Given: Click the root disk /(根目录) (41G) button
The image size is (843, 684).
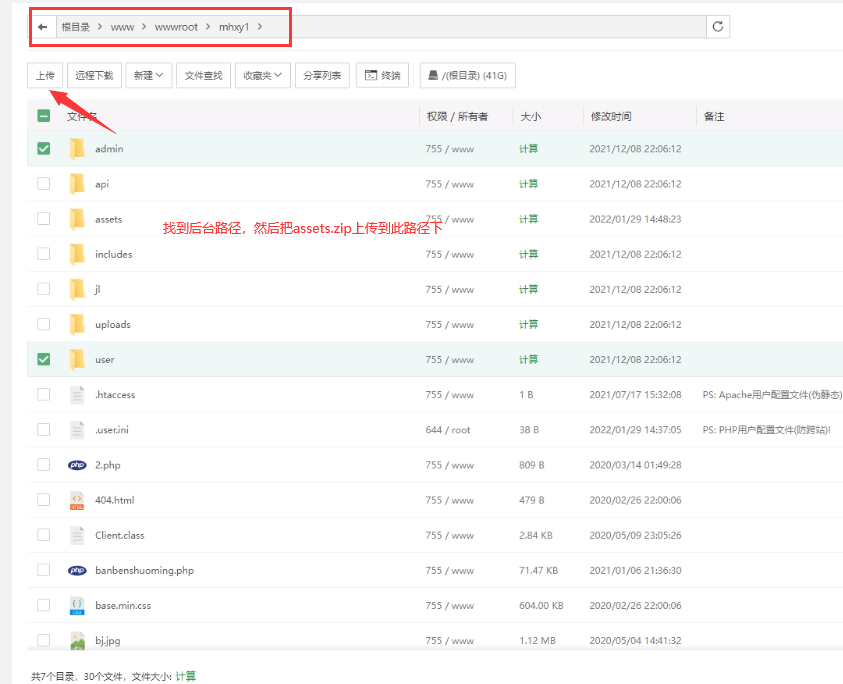Looking at the screenshot, I should 467,75.
